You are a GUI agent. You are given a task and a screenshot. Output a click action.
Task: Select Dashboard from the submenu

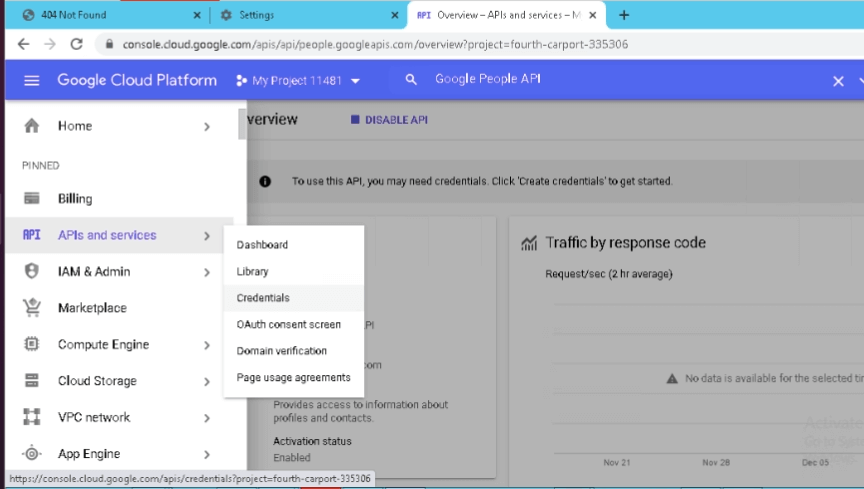(294, 245)
